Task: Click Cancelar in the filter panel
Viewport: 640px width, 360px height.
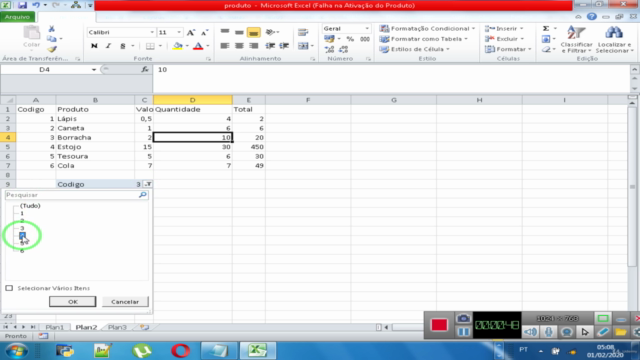Action: tap(125, 302)
